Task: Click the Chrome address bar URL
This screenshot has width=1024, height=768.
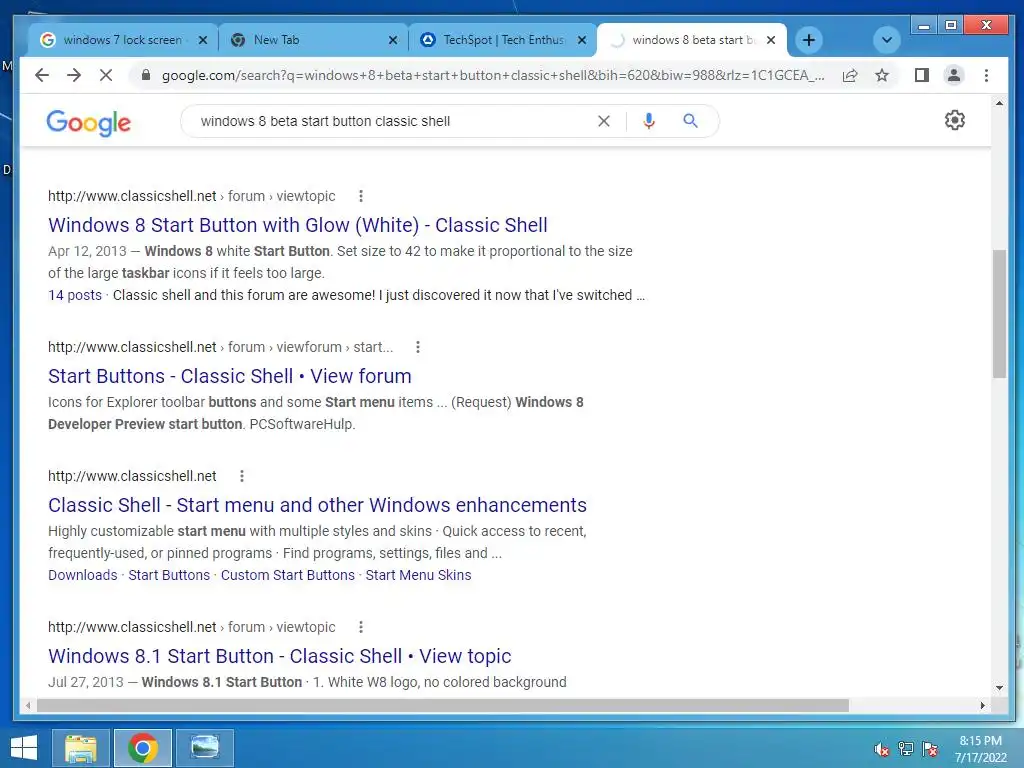Action: [493, 75]
